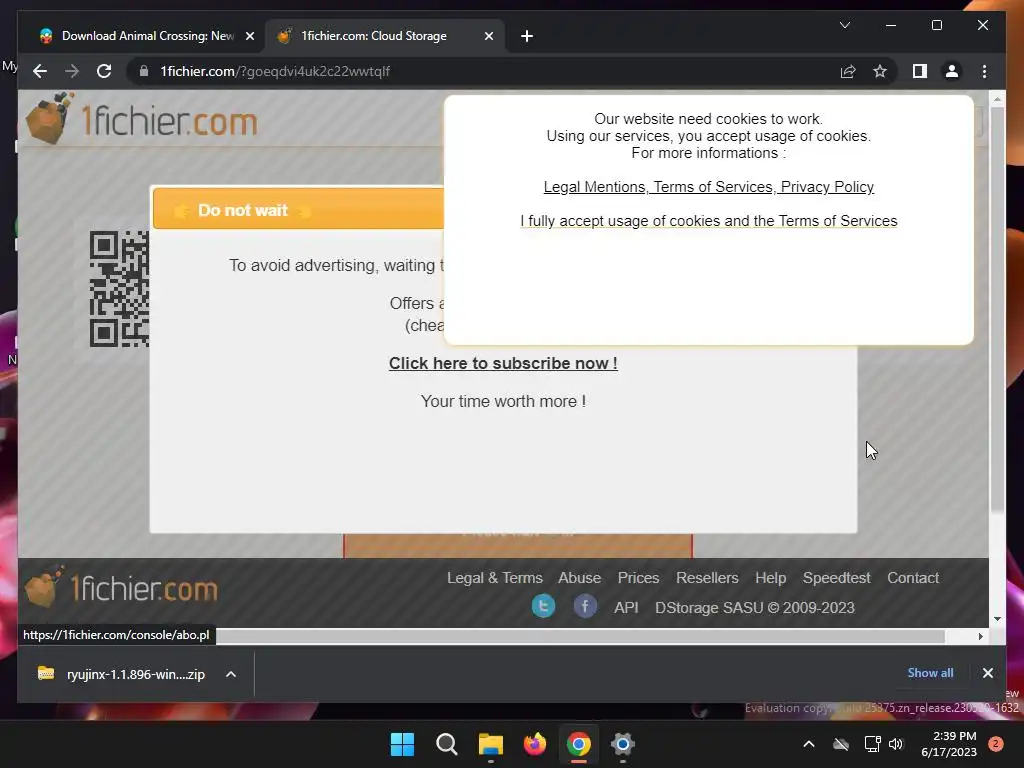Viewport: 1024px width, 768px height.
Task: Open Legal & Terms footer link
Action: click(x=494, y=578)
